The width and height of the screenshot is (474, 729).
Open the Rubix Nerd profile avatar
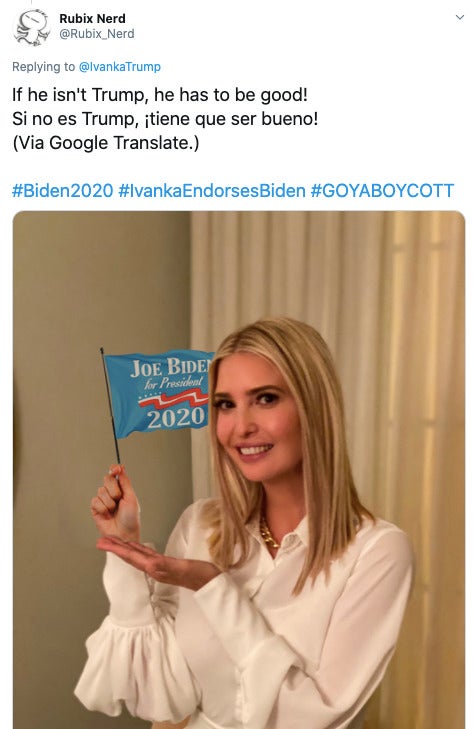pyautogui.click(x=32, y=27)
